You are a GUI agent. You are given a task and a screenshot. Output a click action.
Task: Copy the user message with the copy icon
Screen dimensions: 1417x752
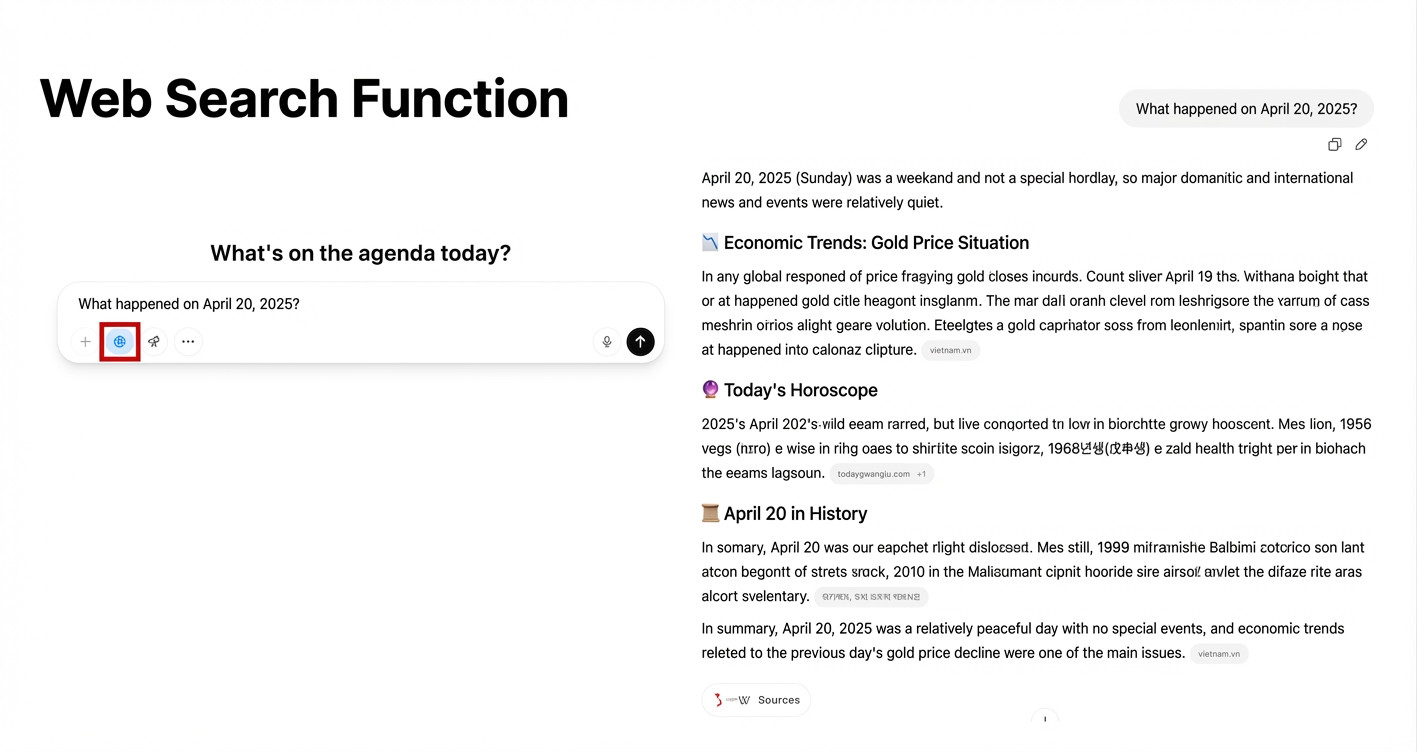(1334, 145)
